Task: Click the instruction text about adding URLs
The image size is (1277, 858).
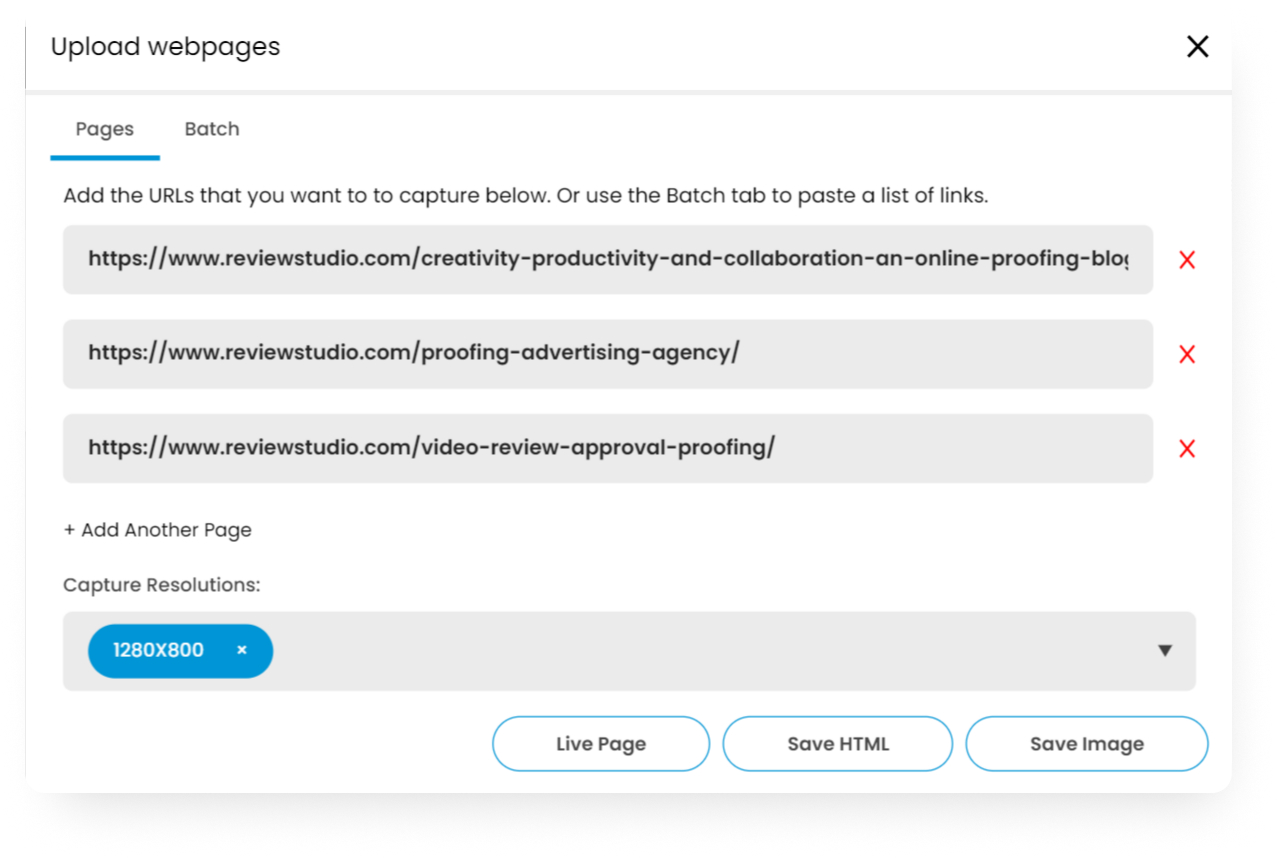Action: (x=526, y=196)
